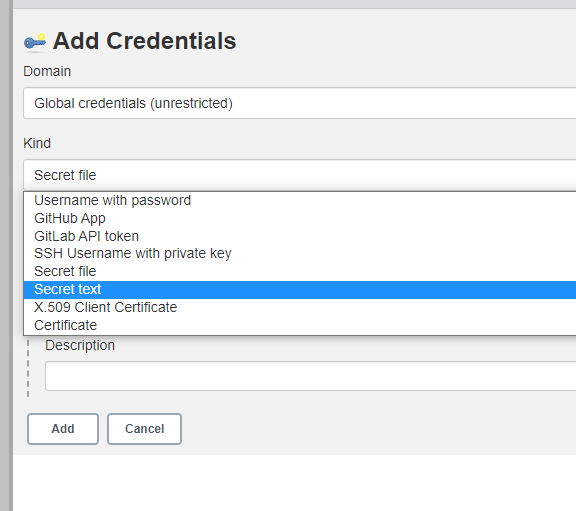576x511 pixels.
Task: Select X.509 Client Certificate option
Action: (299, 307)
